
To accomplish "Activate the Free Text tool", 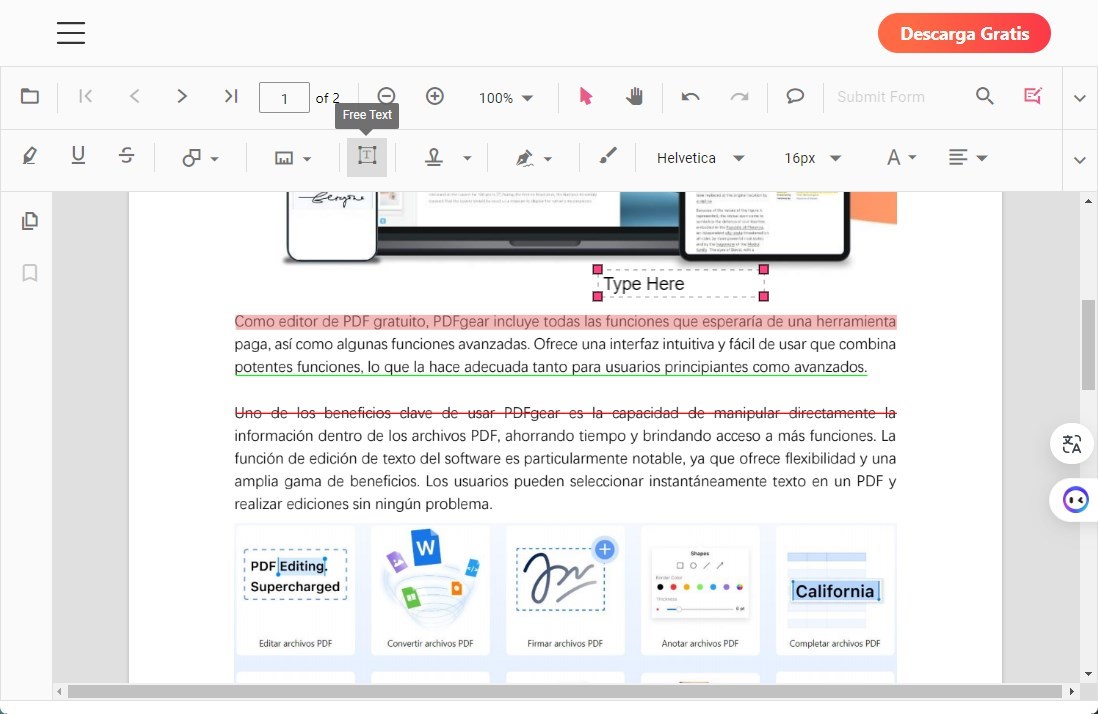I will click(x=366, y=157).
